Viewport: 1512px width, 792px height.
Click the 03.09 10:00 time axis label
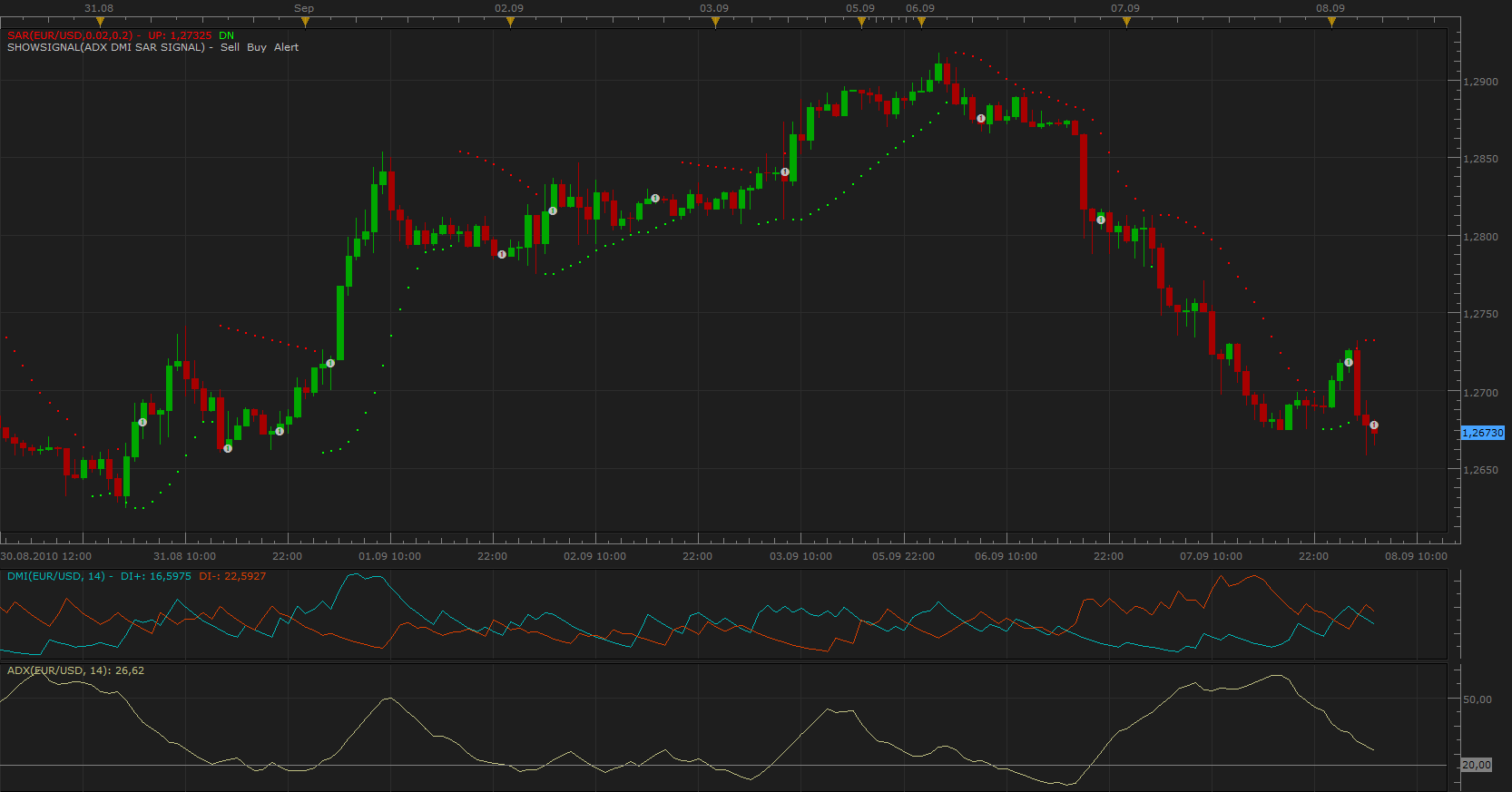[x=801, y=556]
